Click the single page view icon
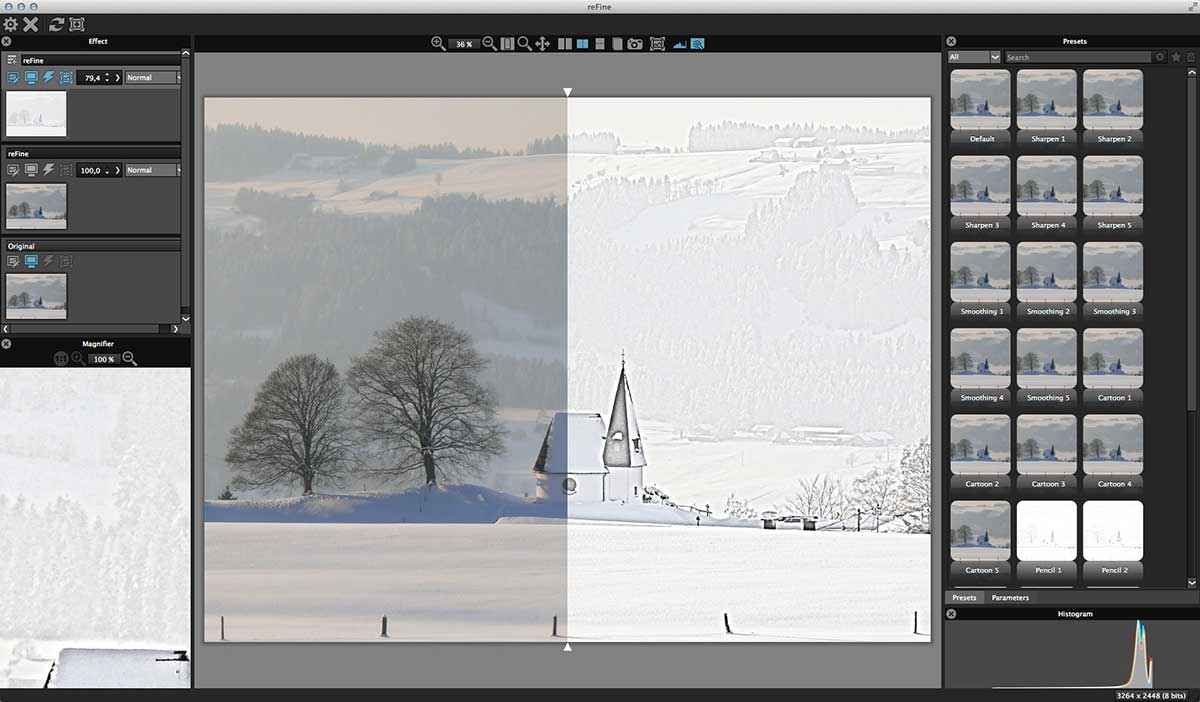 click(616, 44)
